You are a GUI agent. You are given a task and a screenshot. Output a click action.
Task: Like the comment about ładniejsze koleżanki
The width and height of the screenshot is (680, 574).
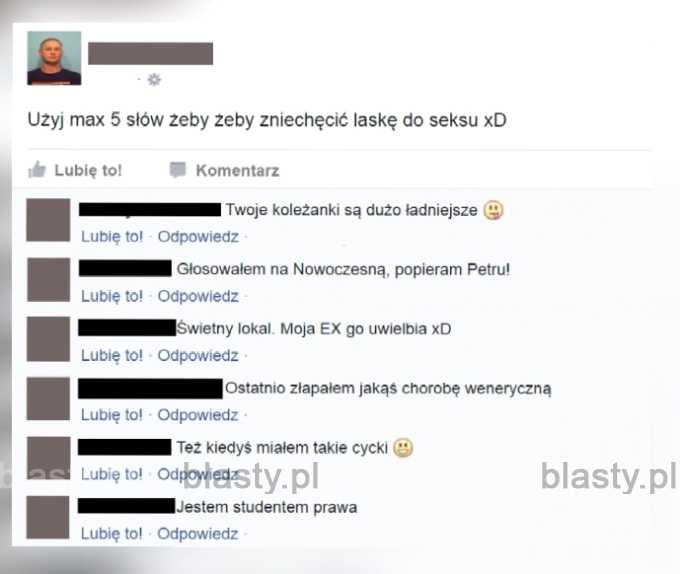[112, 237]
